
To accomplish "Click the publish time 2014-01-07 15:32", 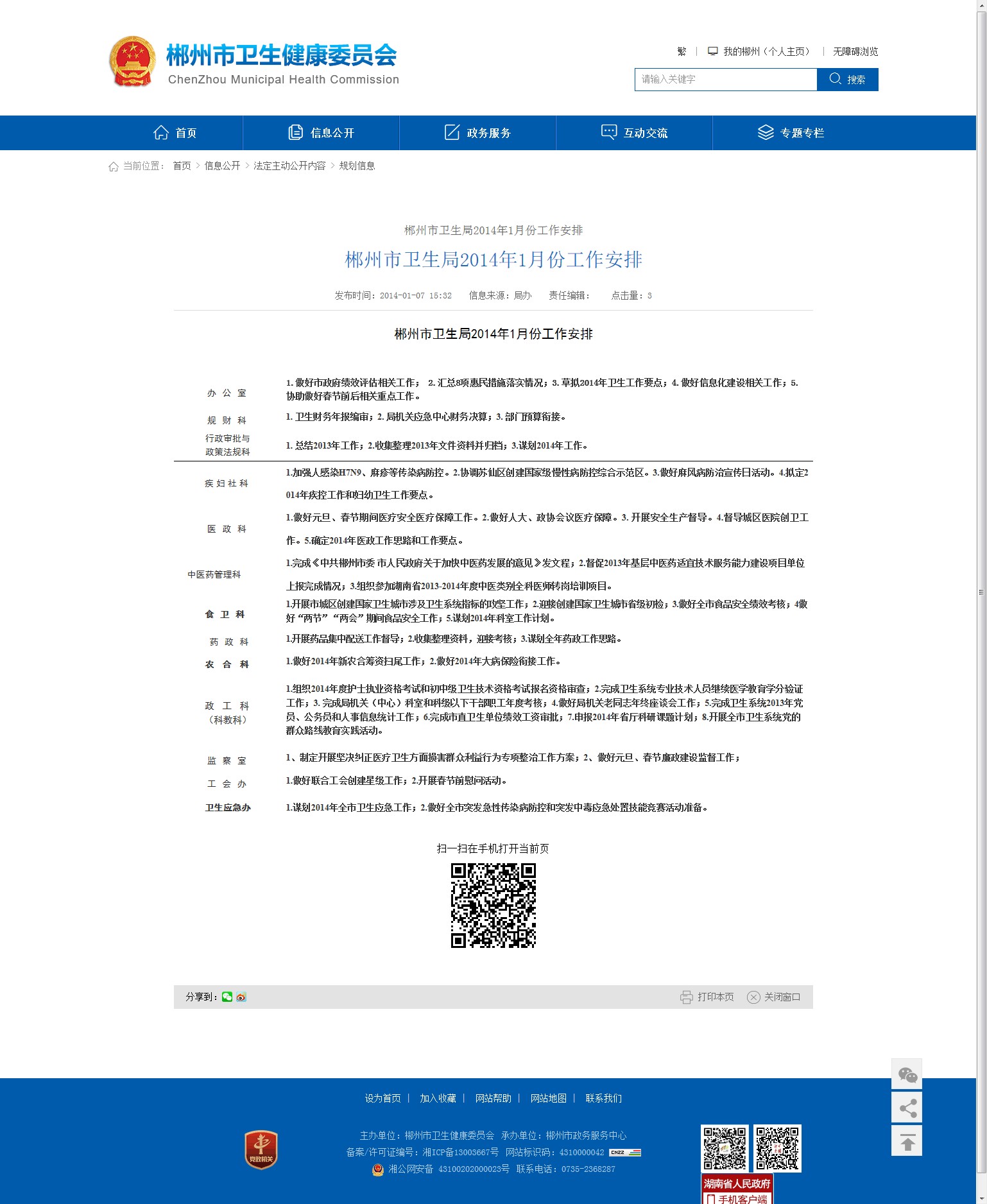I will click(x=416, y=296).
